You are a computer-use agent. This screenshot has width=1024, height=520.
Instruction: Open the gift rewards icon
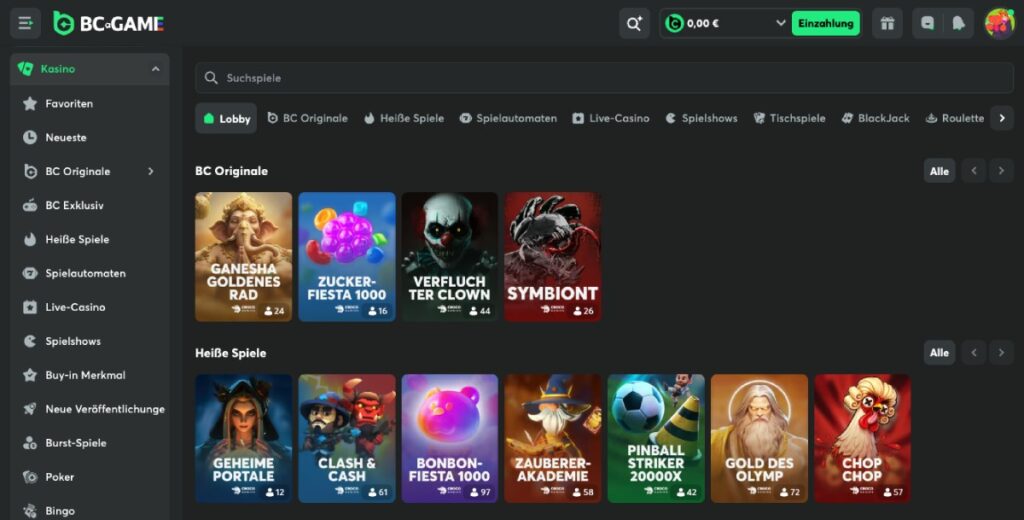(887, 24)
